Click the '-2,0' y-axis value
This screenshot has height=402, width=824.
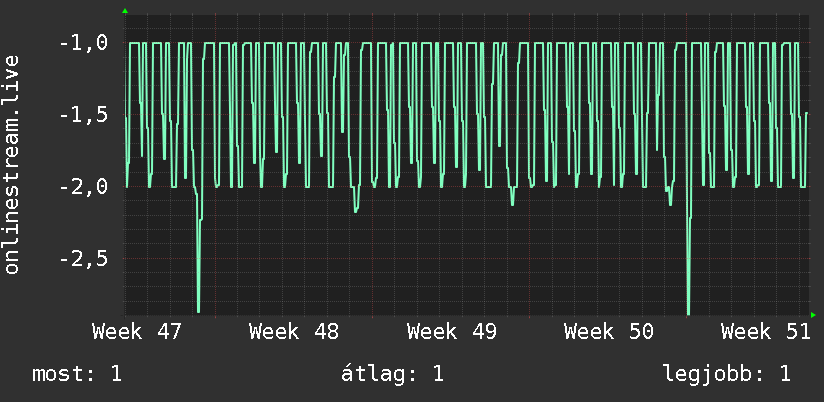point(83,187)
